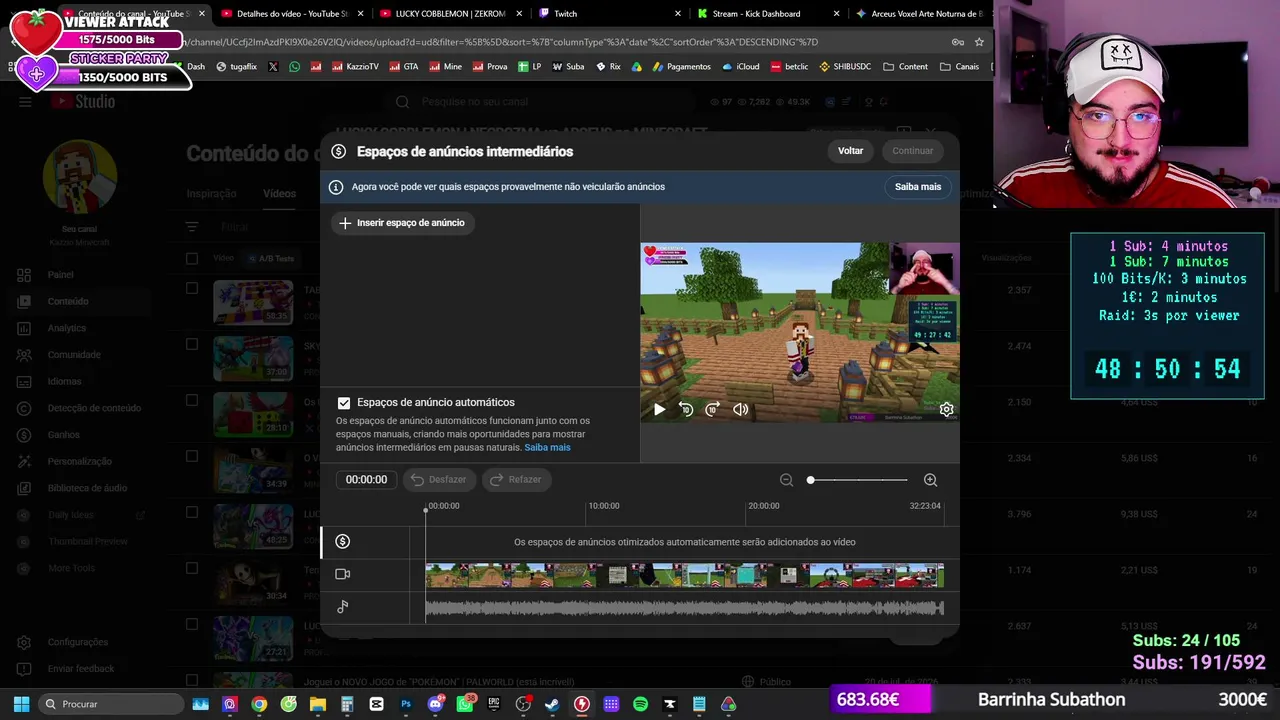
Task: Click the audio waveform track
Action: pos(684,607)
